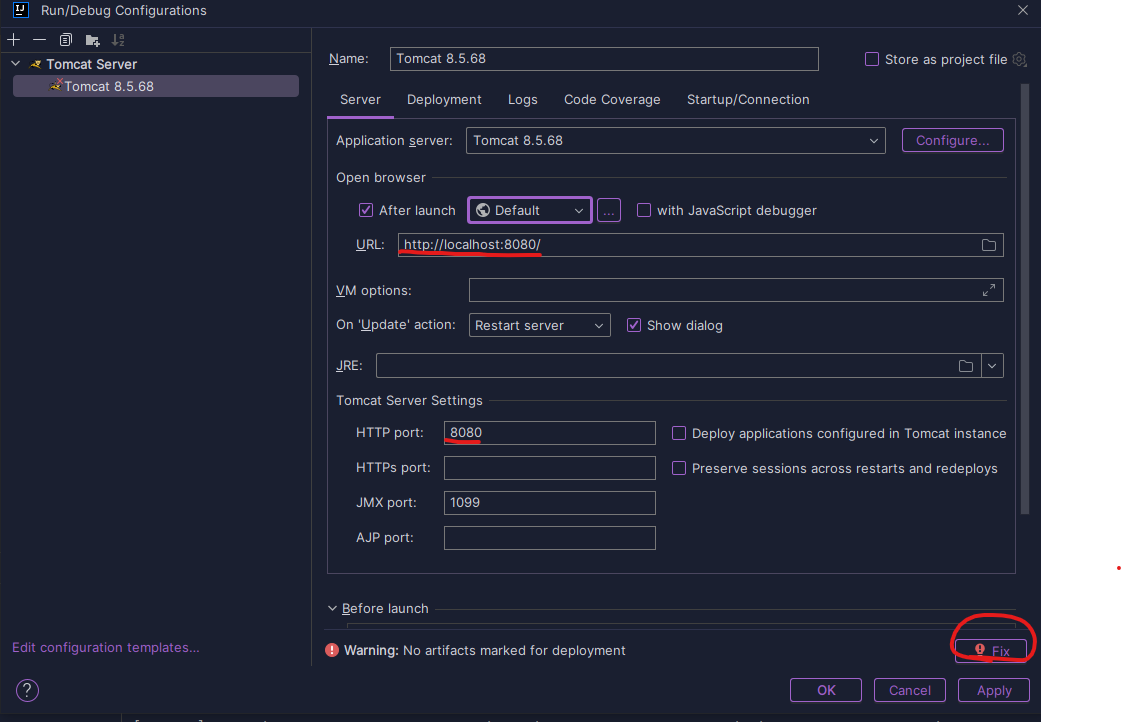Viewport: 1121px width, 722px height.
Task: Select the Tomcat 8.5.68 configuration in tree
Action: (x=156, y=86)
